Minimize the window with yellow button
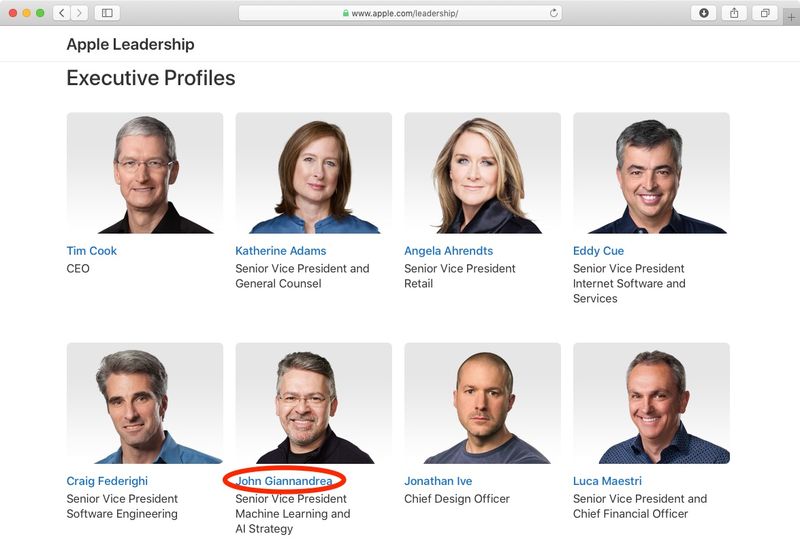This screenshot has height=549, width=800. [27, 13]
